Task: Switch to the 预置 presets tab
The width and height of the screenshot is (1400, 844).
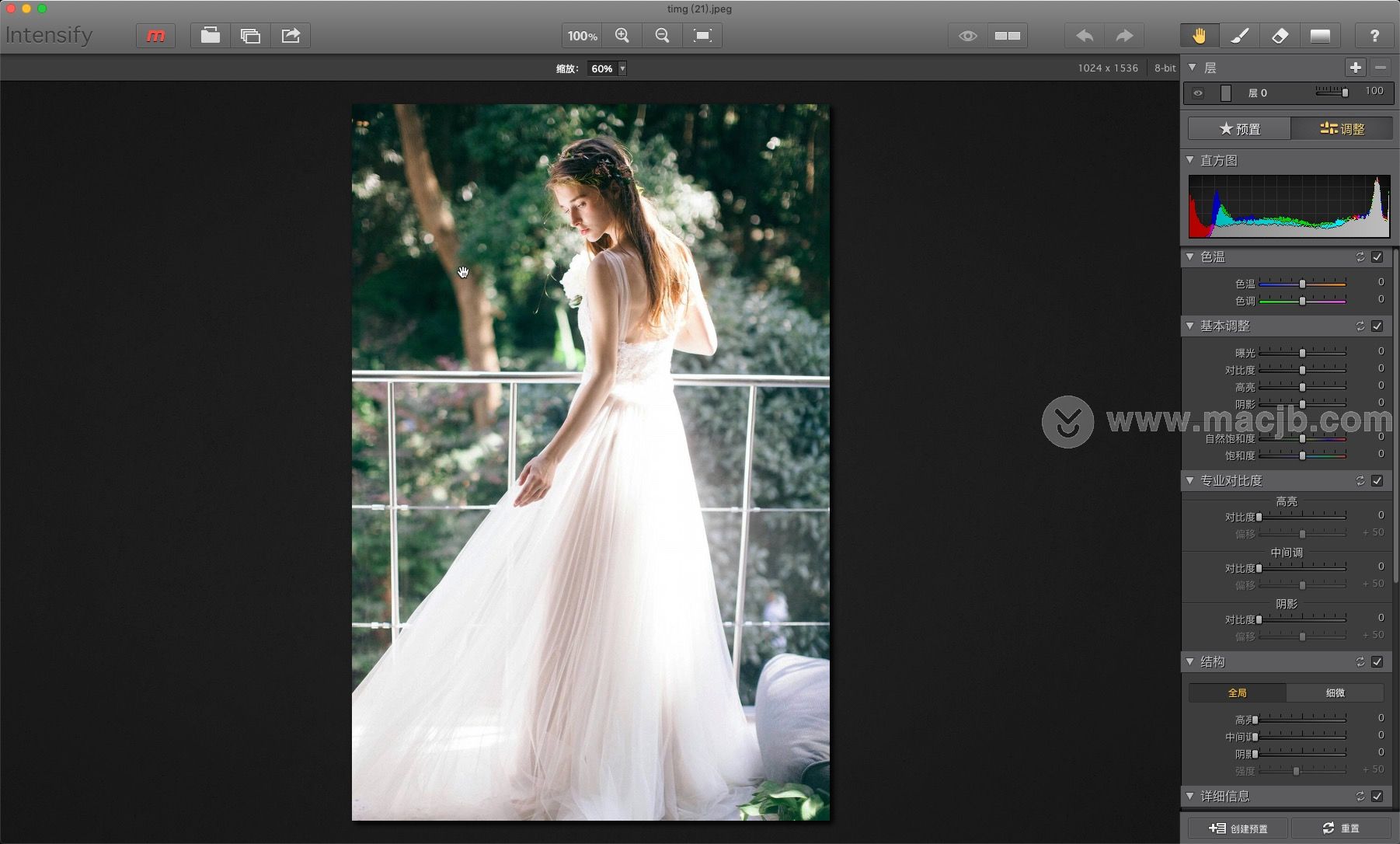Action: 1239,128
